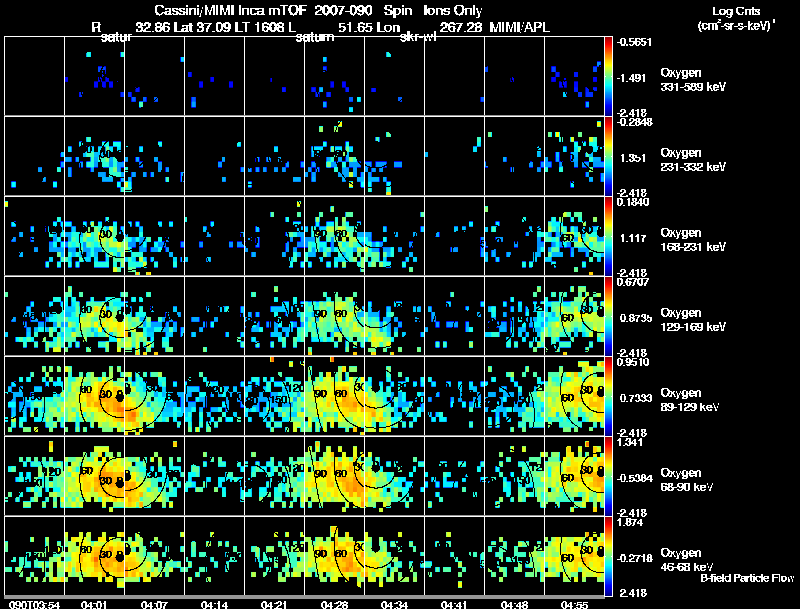800x609 pixels.
Task: Open the Oxygen 68-90 keV image at 090T03:54
Action: [34, 476]
